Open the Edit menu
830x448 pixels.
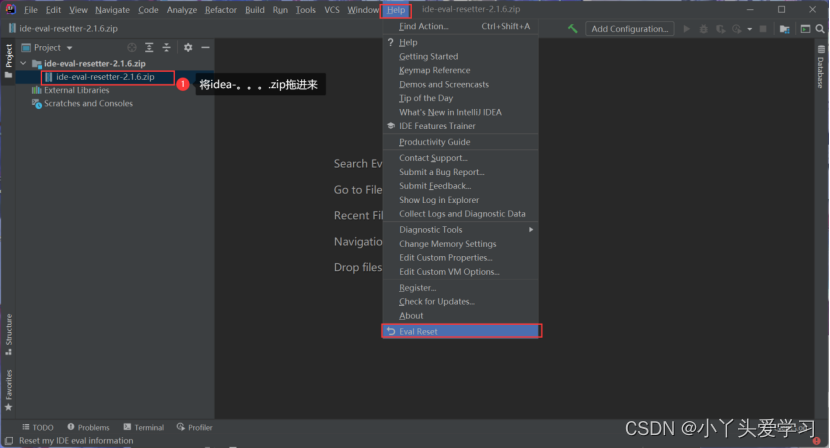(x=53, y=10)
